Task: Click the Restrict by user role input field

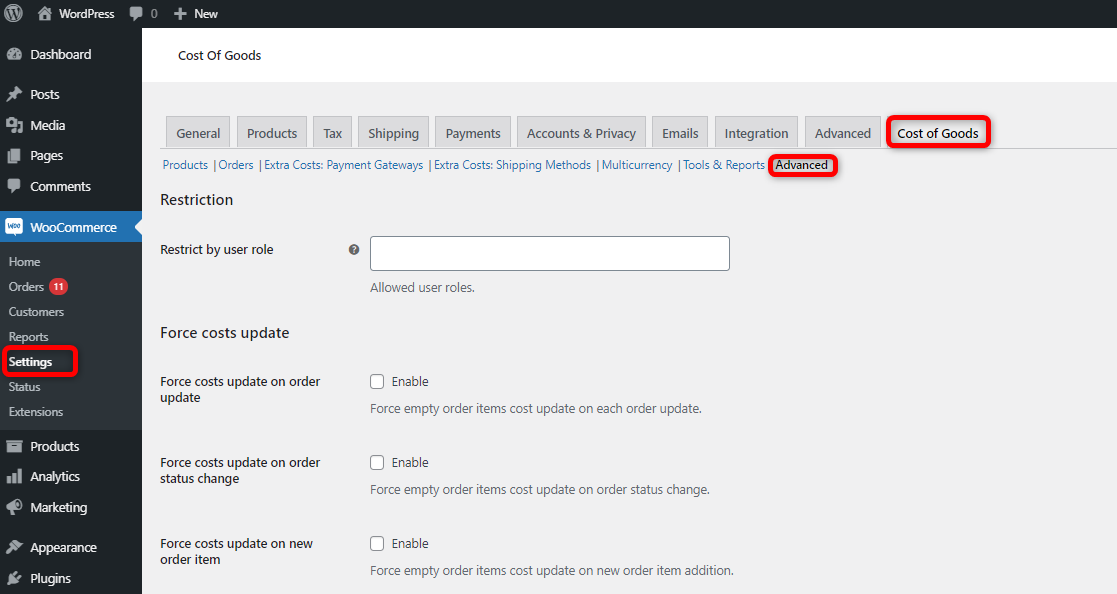Action: (x=550, y=254)
